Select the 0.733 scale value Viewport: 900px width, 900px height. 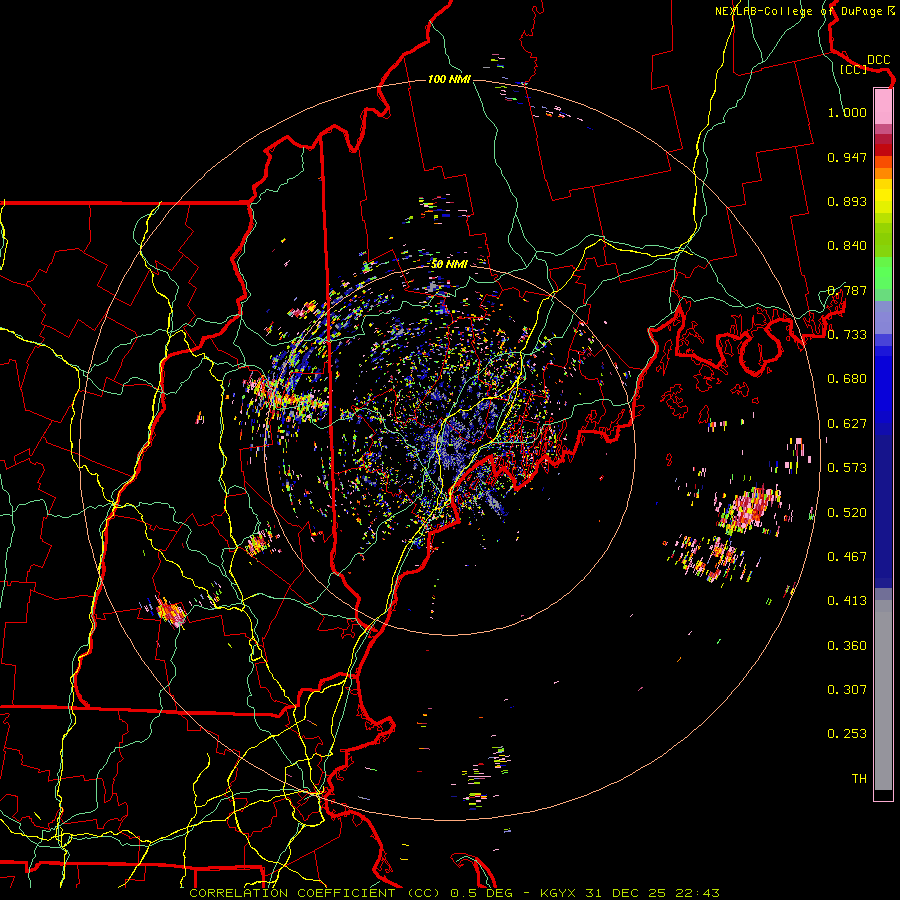(847, 335)
